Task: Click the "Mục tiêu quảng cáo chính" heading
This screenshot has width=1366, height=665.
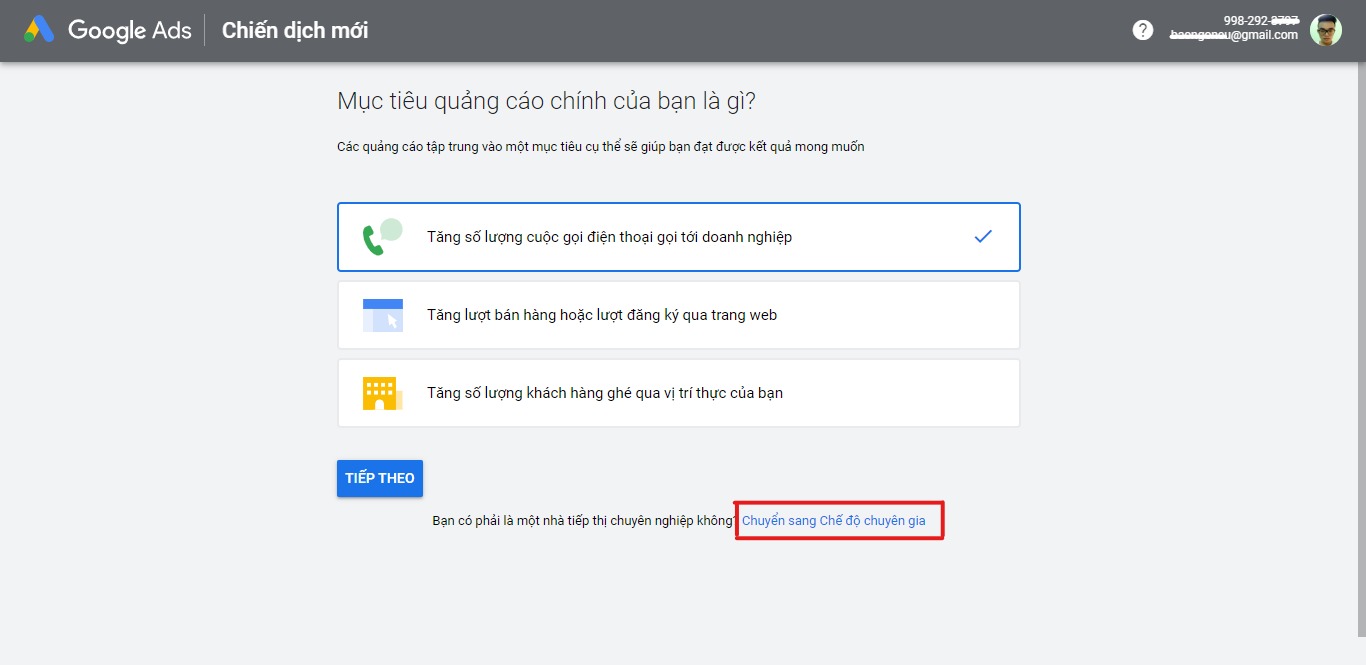Action: [546, 101]
